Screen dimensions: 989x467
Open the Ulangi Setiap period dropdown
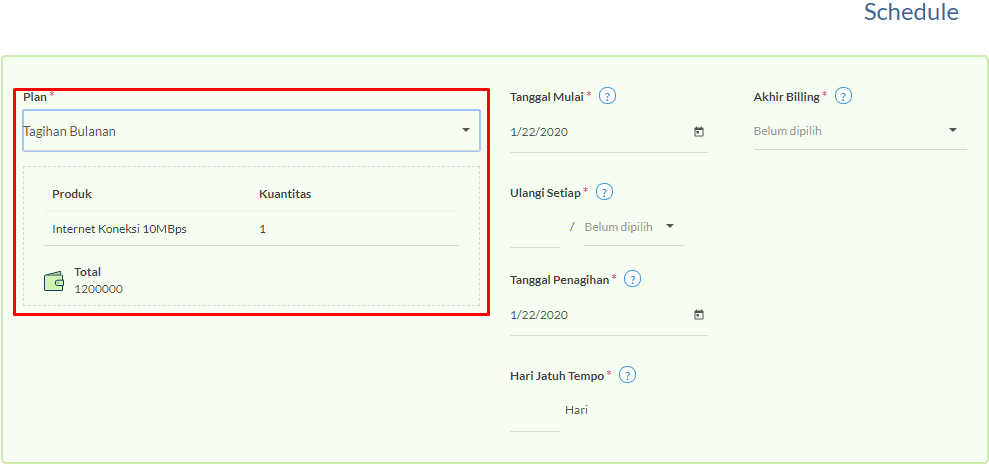pyautogui.click(x=633, y=227)
